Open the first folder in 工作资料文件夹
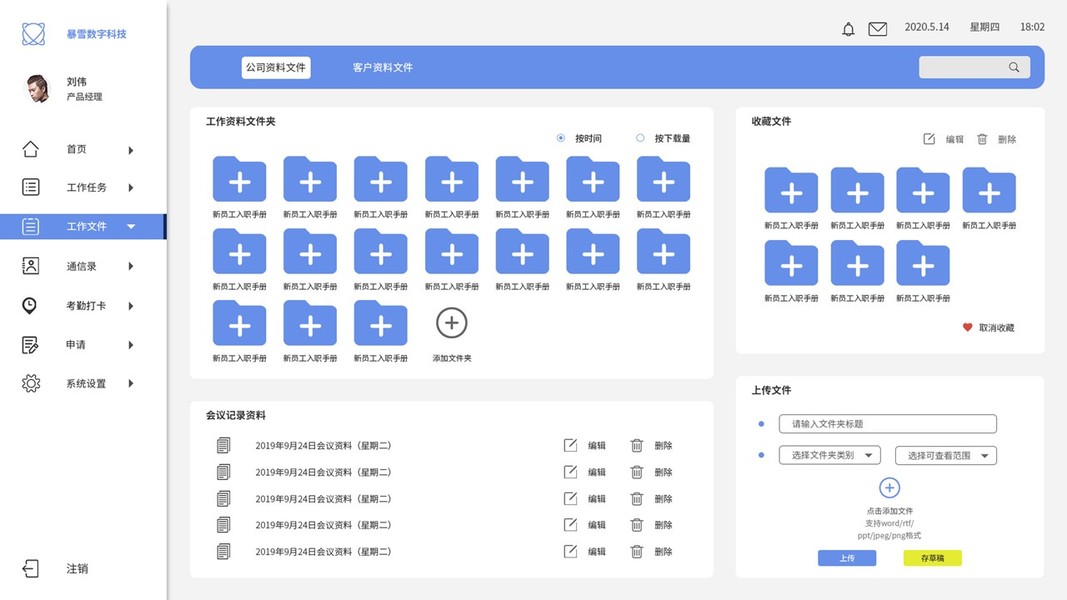Image resolution: width=1067 pixels, height=600 pixels. click(240, 178)
